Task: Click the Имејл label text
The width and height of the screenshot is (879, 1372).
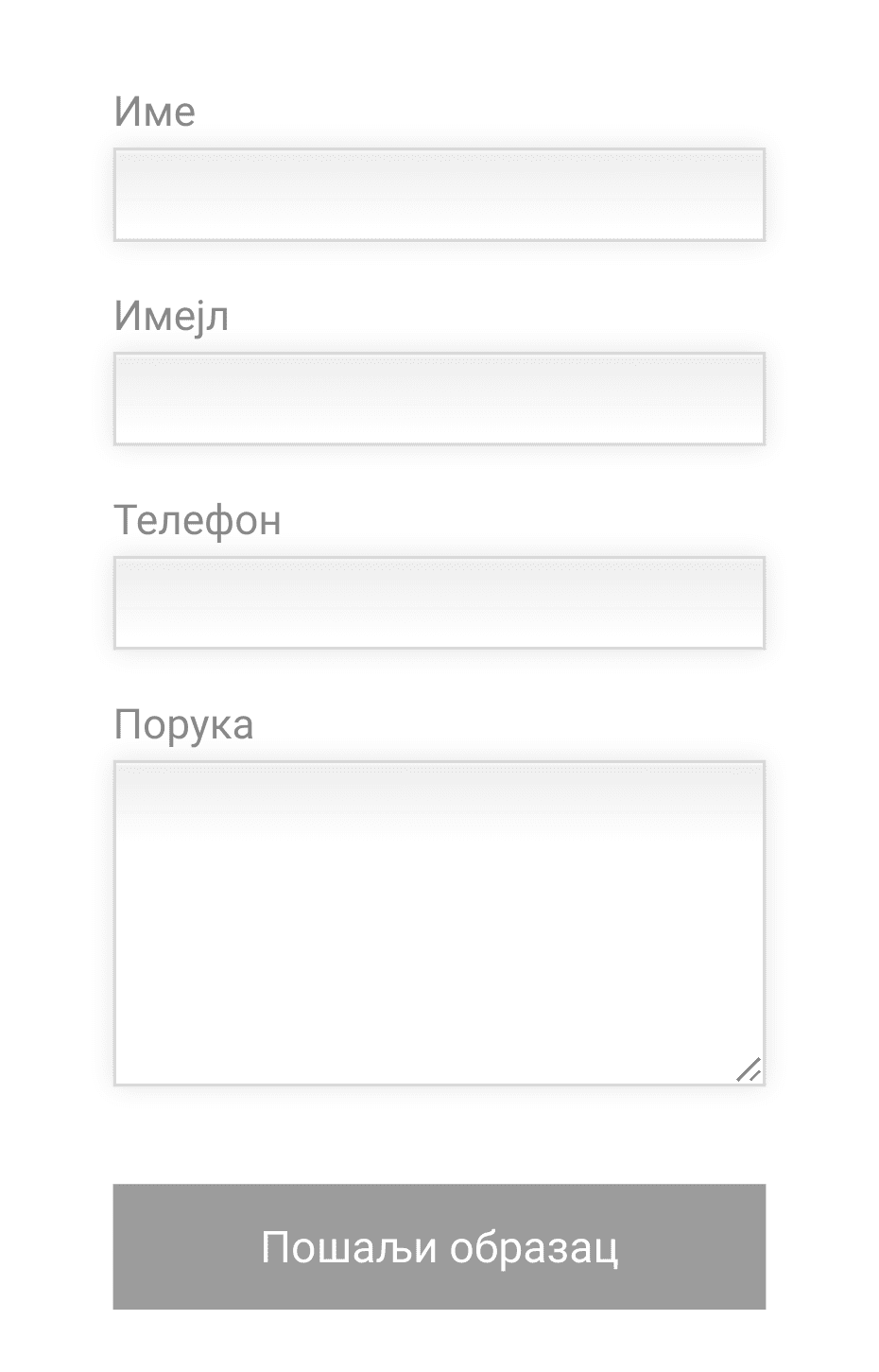Action: click(x=171, y=316)
